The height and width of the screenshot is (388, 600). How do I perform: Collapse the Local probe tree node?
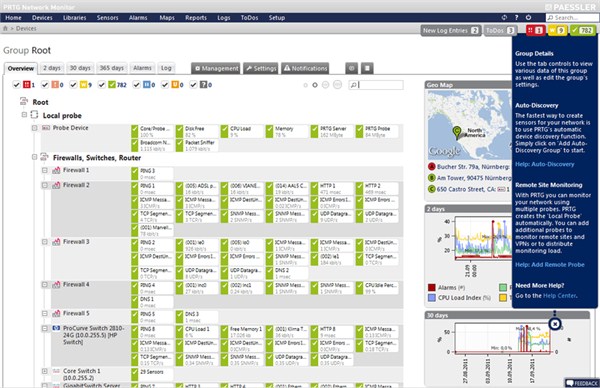tap(24, 115)
